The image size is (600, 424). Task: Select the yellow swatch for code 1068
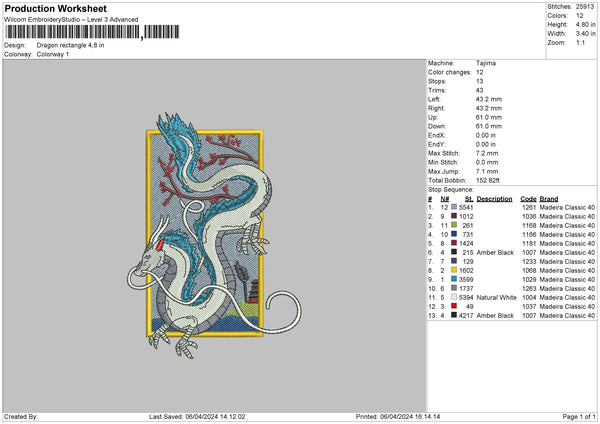coord(454,270)
